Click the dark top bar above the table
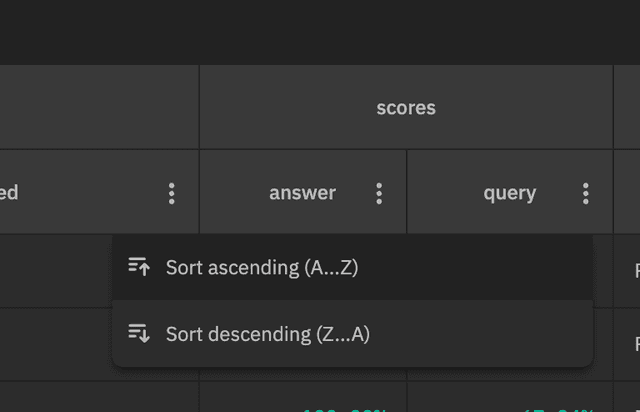The image size is (640, 412). 320,32
